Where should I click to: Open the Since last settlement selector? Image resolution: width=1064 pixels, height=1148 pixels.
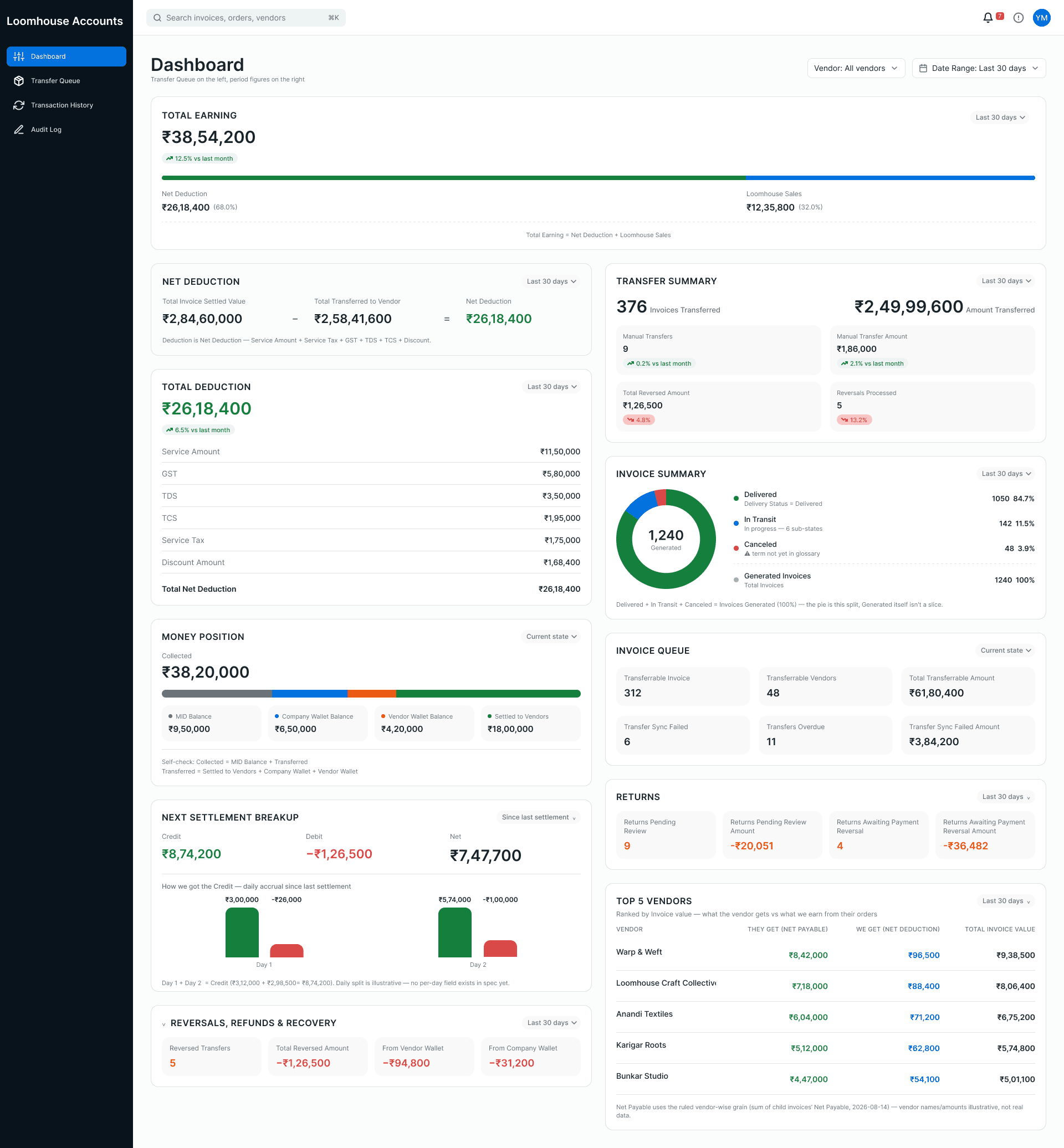coord(538,818)
